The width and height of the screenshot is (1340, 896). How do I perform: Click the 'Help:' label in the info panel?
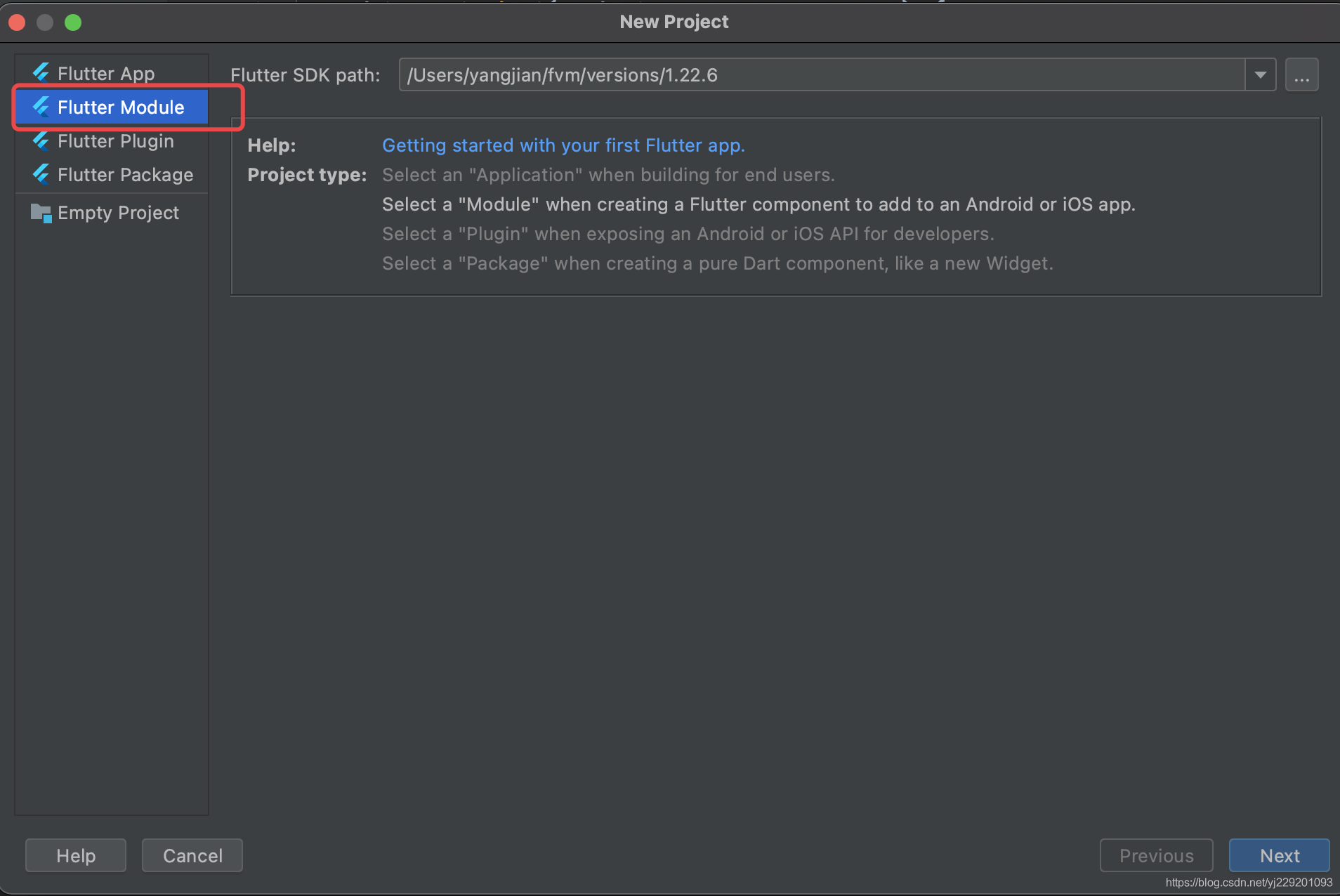272,145
